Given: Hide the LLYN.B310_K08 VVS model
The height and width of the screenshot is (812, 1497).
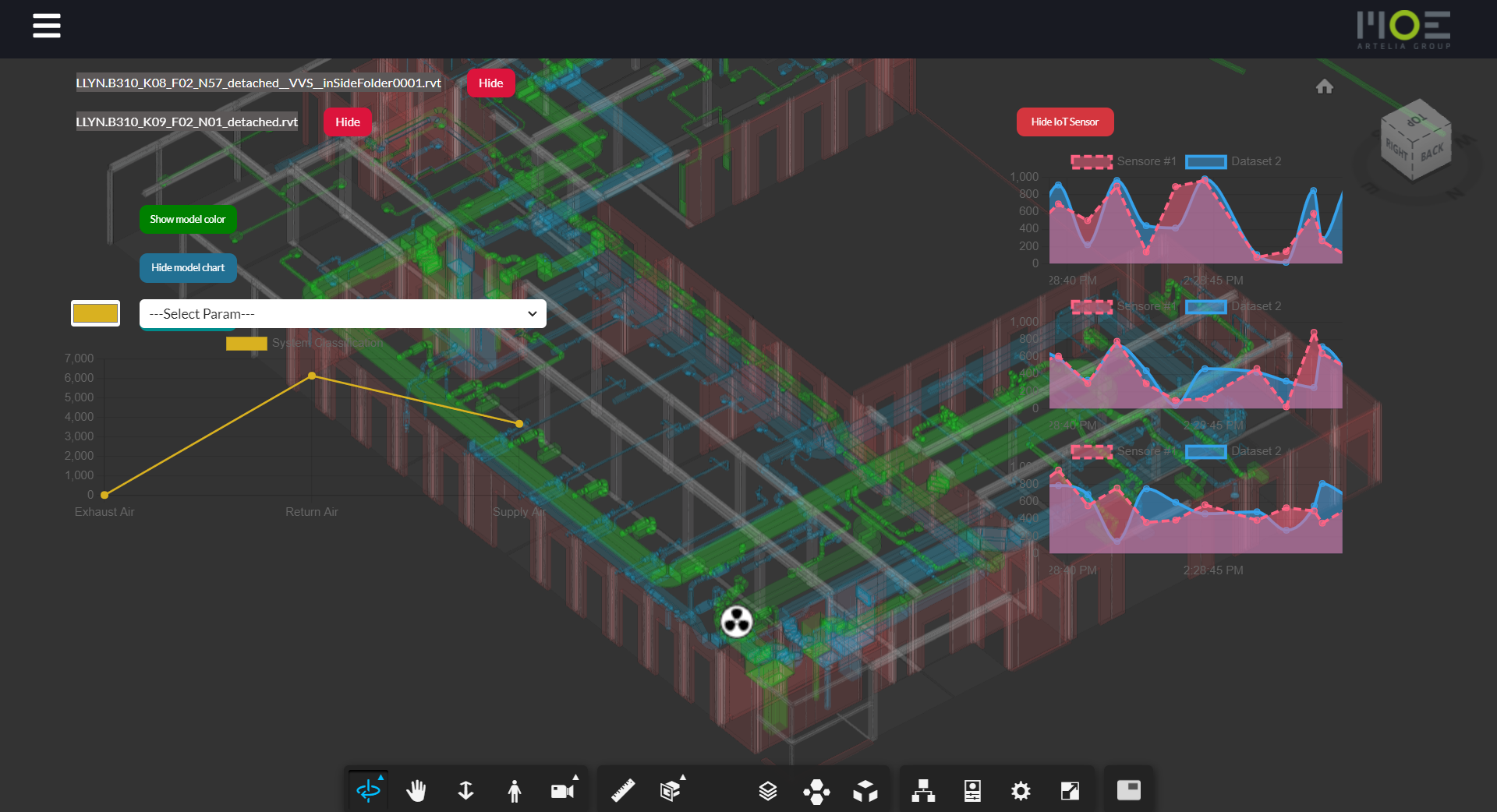Looking at the screenshot, I should pyautogui.click(x=491, y=83).
